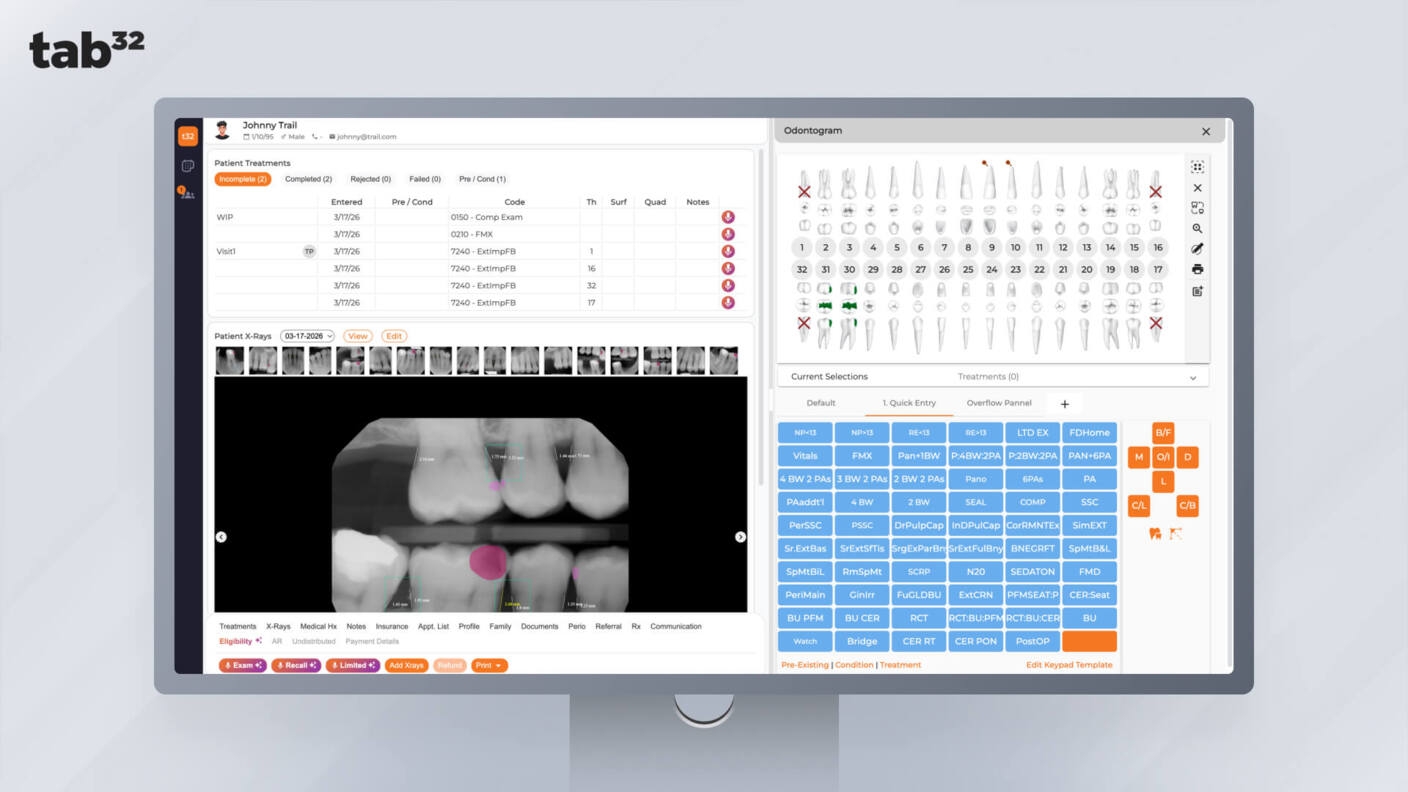The image size is (1408, 792).
Task: Select tooth number 32 in the odontogram
Action: (x=802, y=269)
